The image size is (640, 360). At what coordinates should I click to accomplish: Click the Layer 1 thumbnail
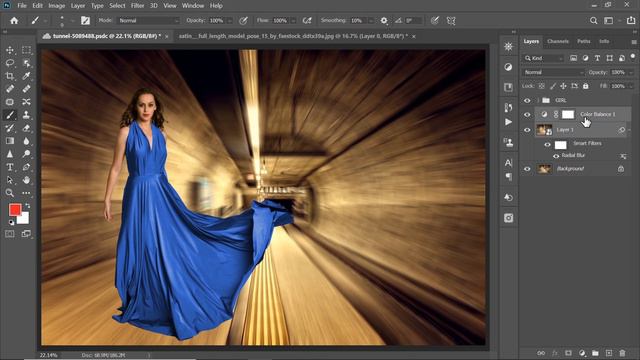544,130
